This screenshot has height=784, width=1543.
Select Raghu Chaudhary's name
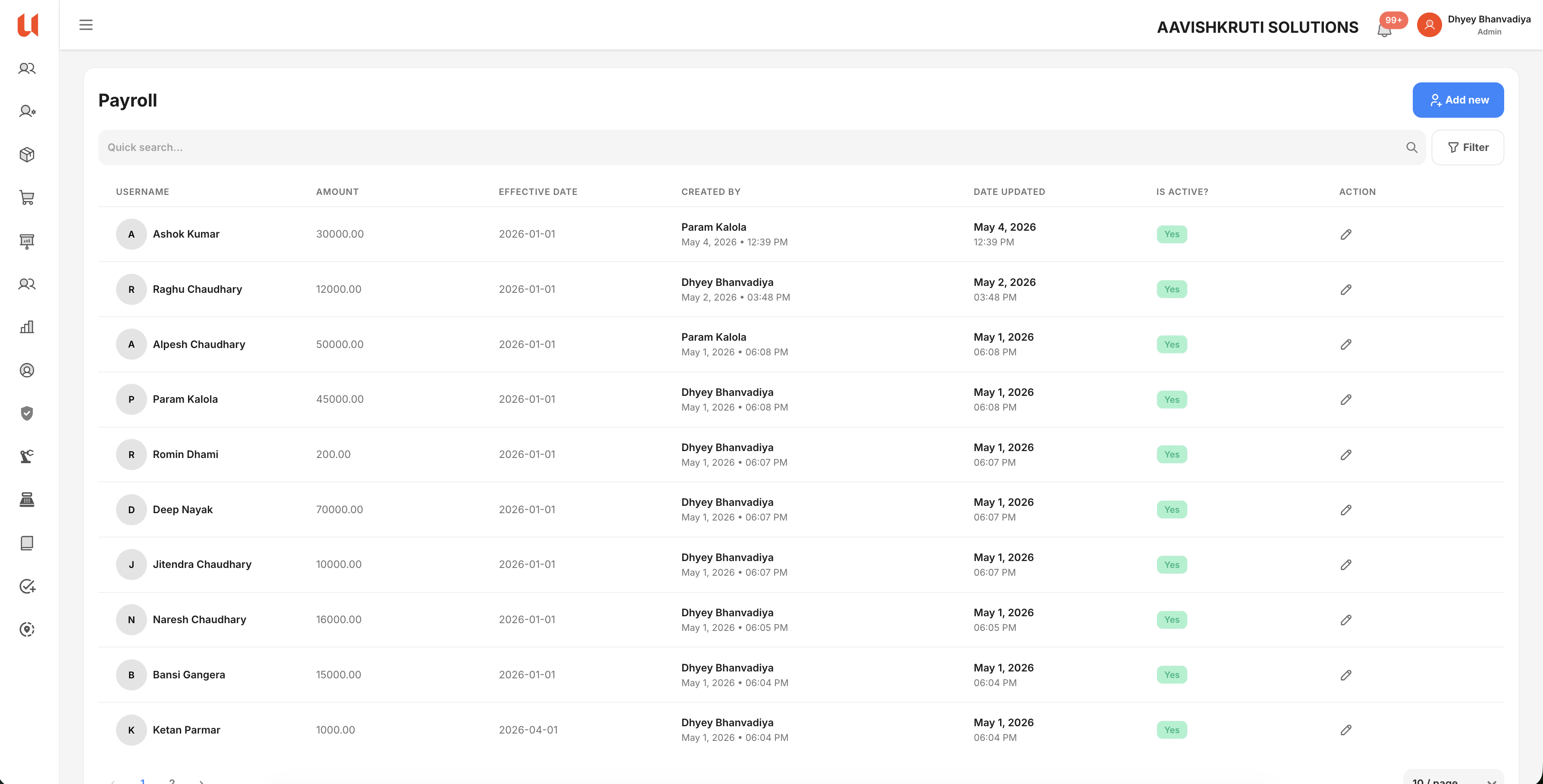click(197, 289)
